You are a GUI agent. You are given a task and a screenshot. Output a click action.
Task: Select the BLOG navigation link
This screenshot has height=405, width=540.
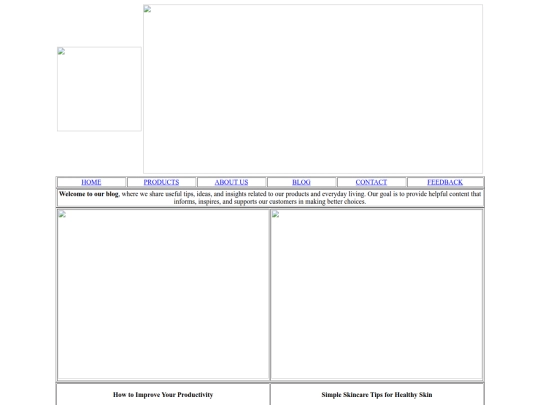pyautogui.click(x=301, y=182)
